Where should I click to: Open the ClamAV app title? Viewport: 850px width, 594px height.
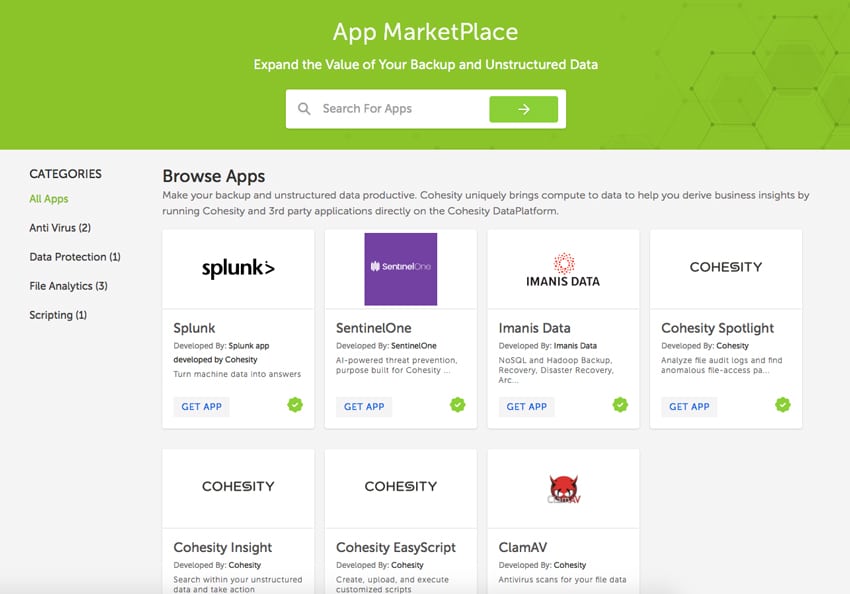[523, 547]
